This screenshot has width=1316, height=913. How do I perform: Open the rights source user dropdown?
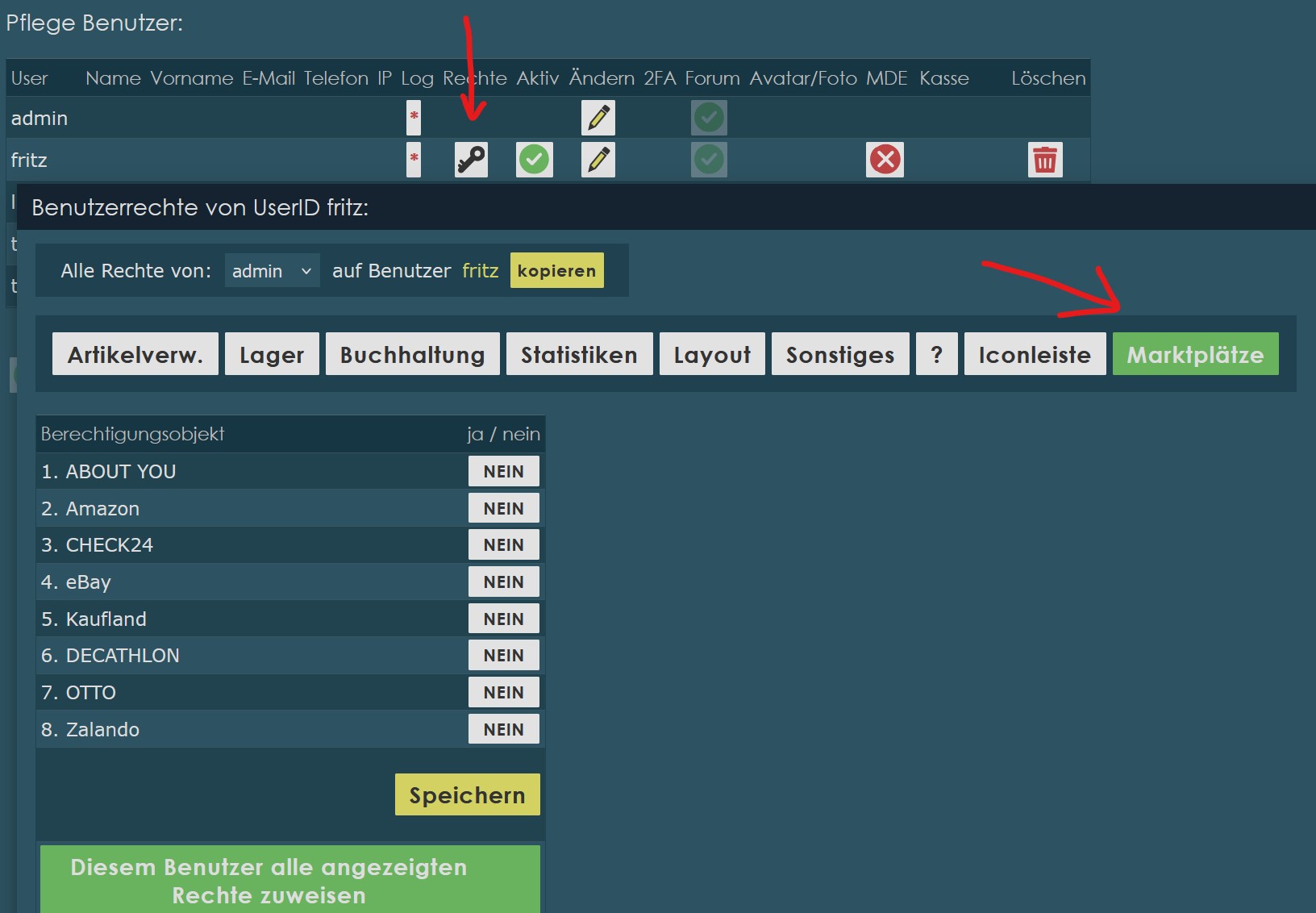pyautogui.click(x=272, y=271)
